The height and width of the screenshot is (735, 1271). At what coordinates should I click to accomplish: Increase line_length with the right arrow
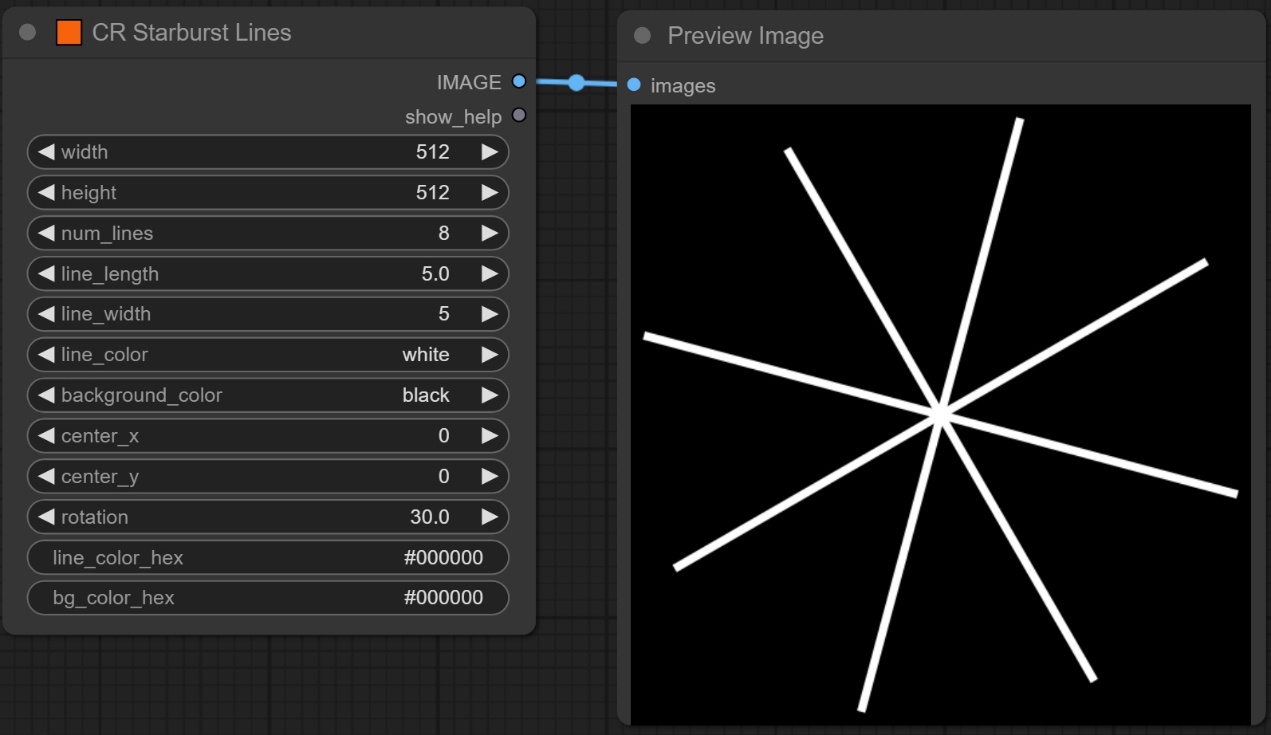point(489,273)
